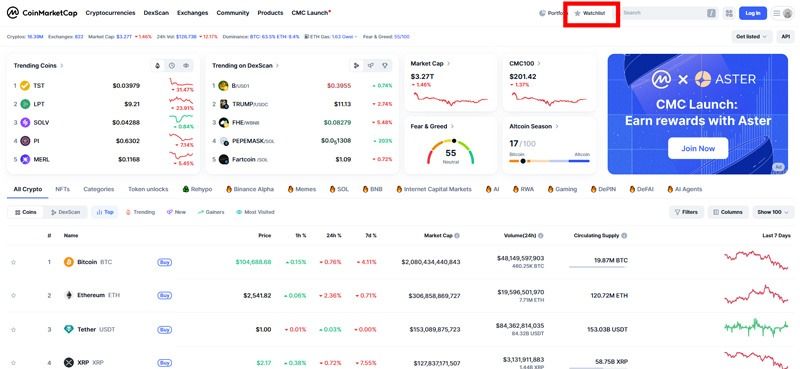The height and width of the screenshot is (369, 800).
Task: Click the info icon next to Circulating Supply column
Action: [624, 236]
